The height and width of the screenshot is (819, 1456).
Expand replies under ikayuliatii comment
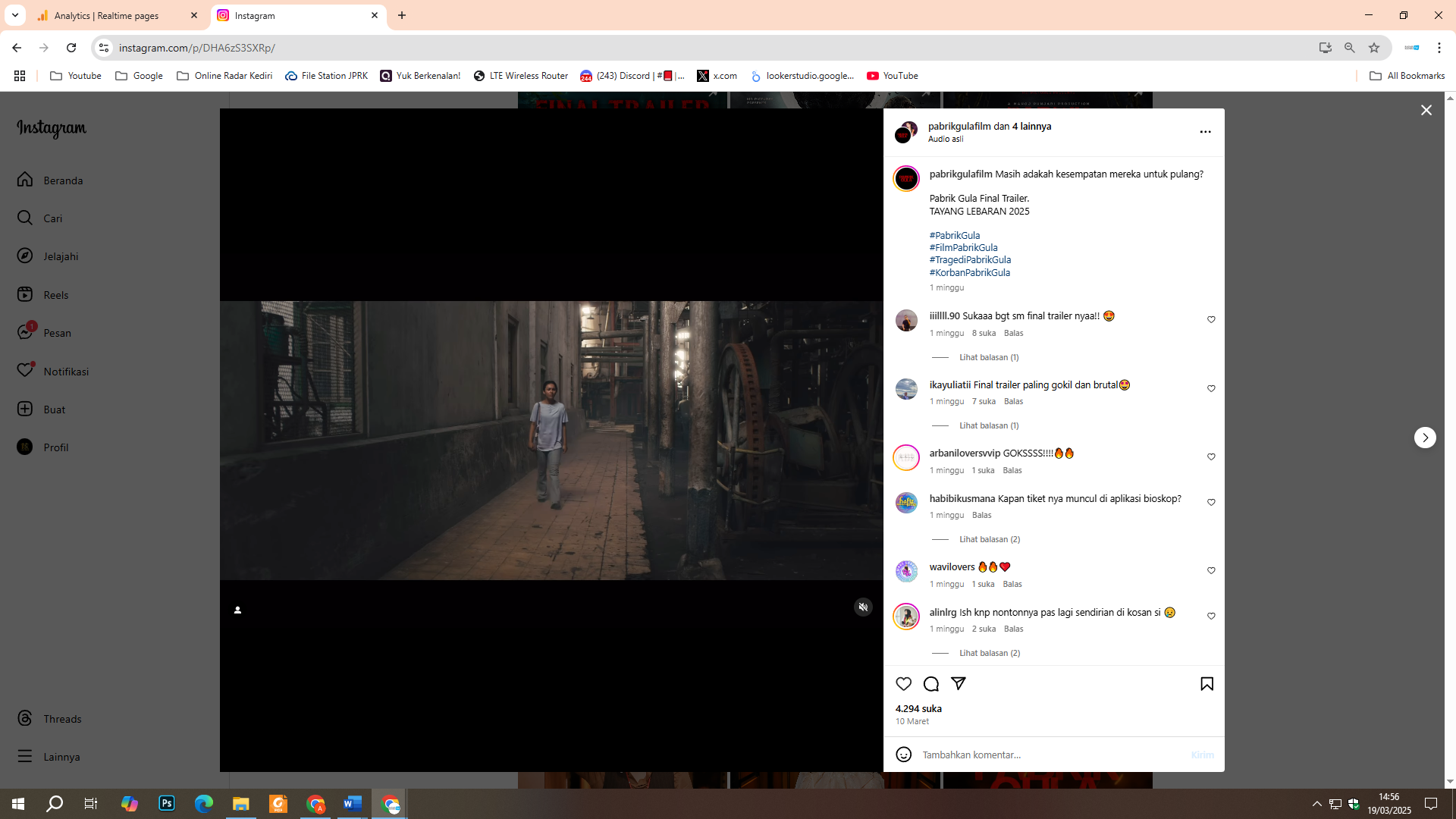click(x=989, y=425)
